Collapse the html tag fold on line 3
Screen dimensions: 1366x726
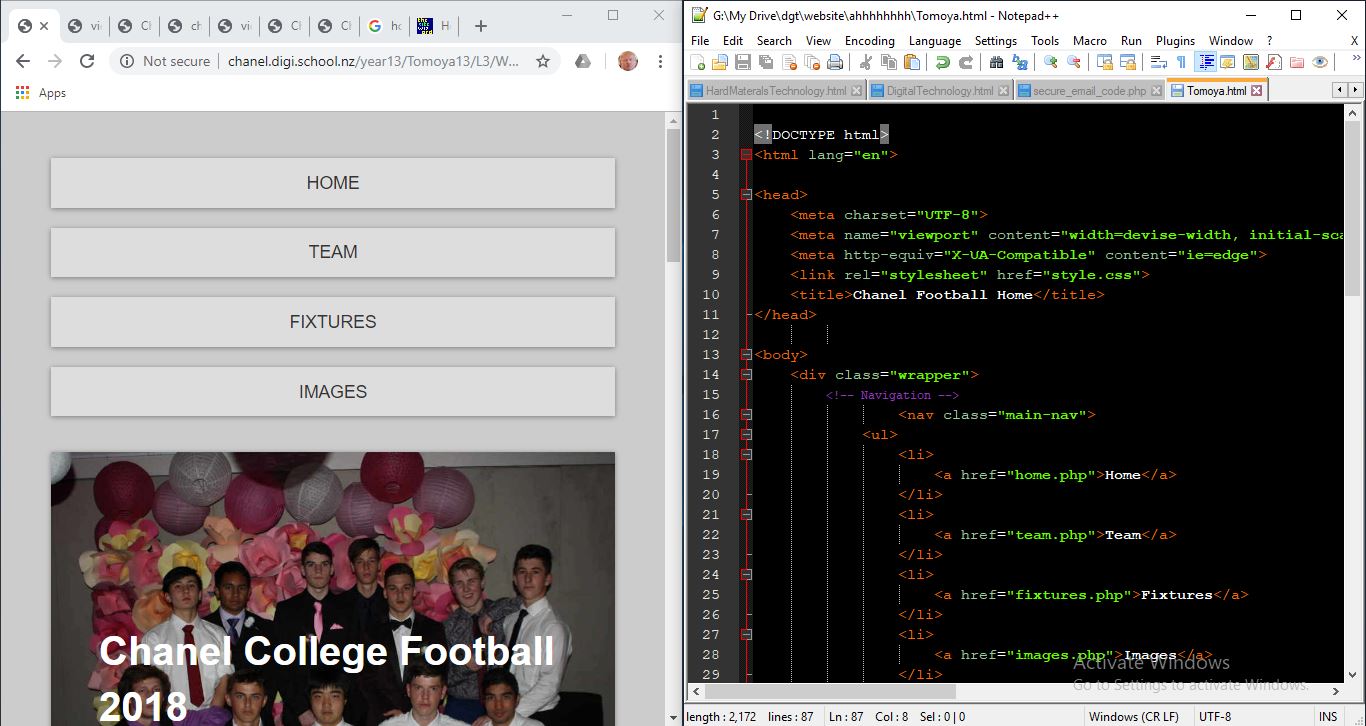click(x=746, y=155)
